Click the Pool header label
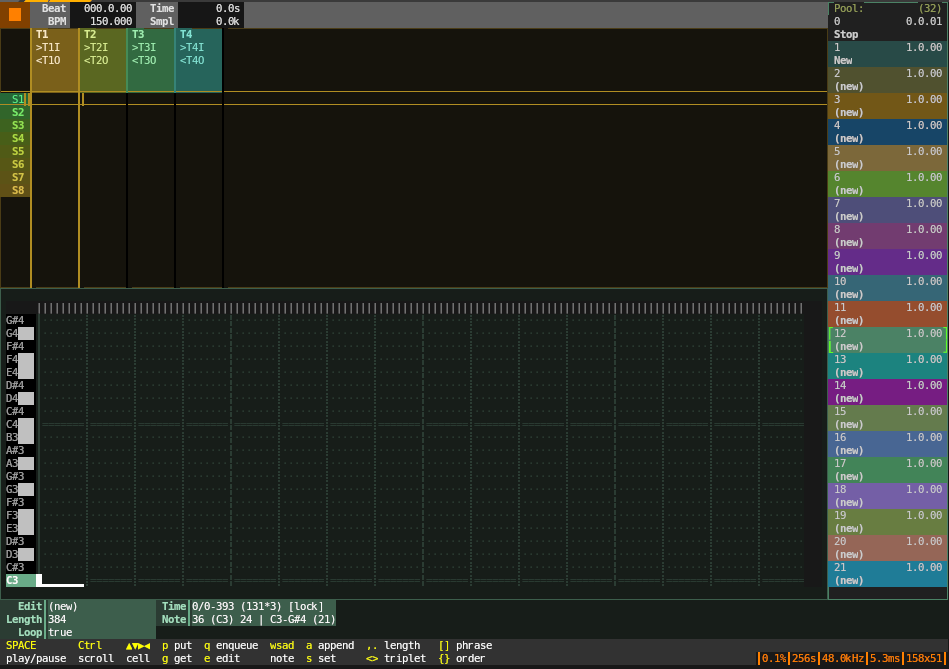 coord(849,8)
